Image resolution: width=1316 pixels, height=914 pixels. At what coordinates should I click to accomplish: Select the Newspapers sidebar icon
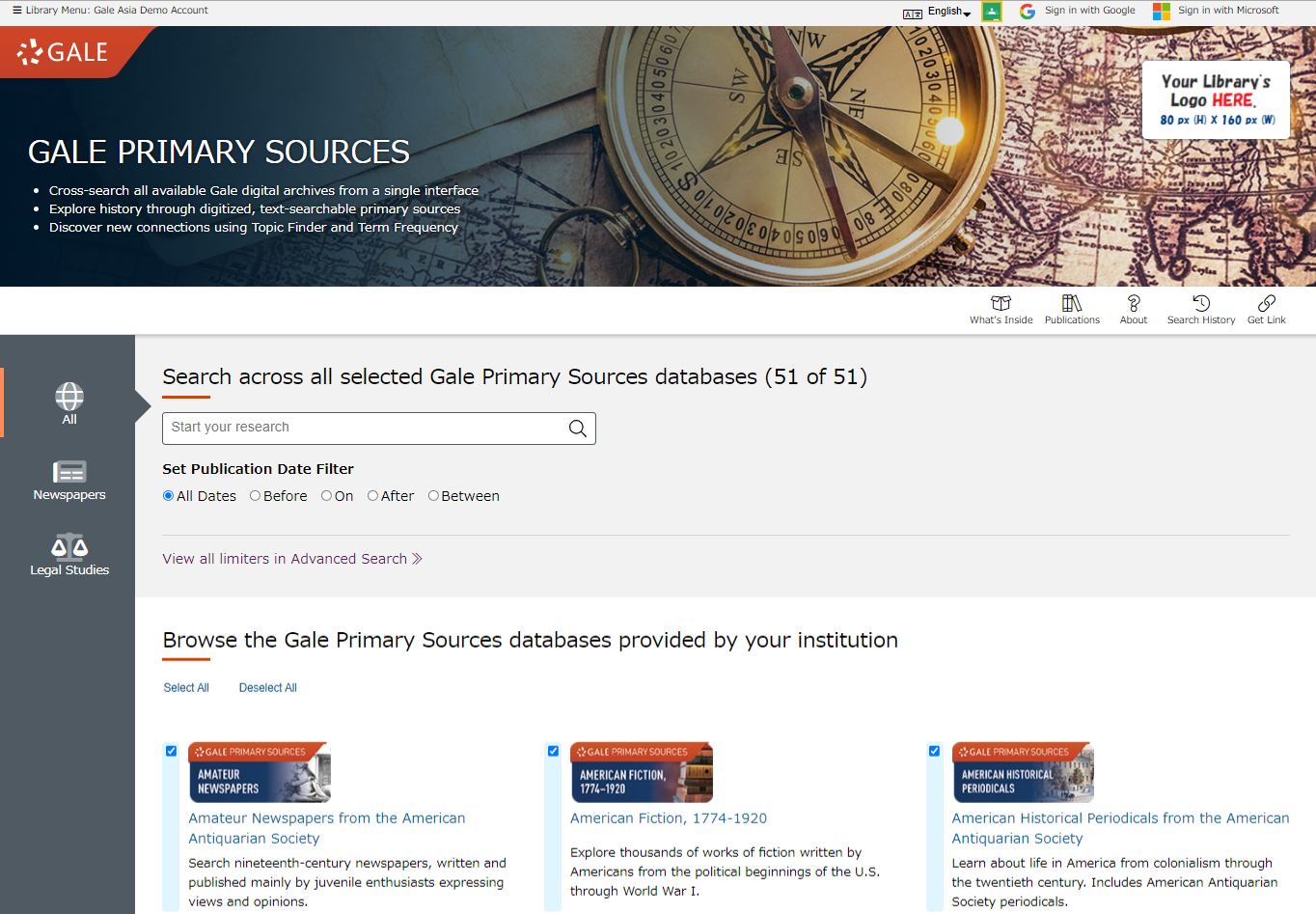(x=69, y=471)
